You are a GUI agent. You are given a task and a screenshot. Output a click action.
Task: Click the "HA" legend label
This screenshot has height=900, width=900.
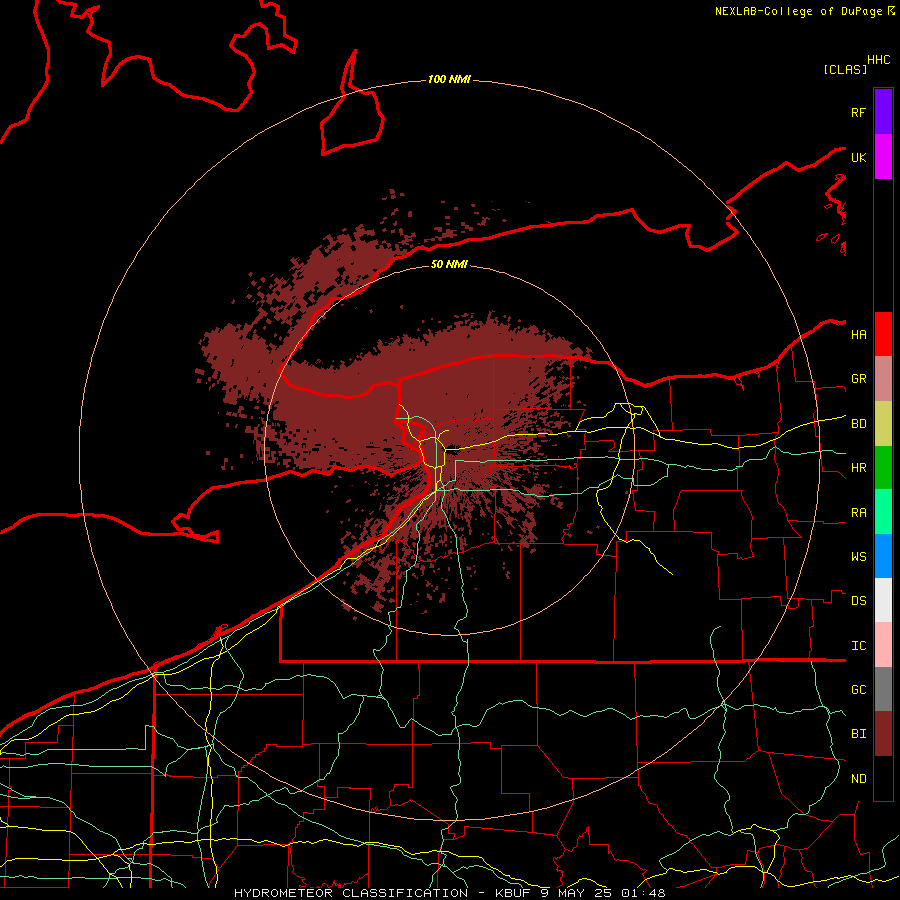pyautogui.click(x=858, y=335)
